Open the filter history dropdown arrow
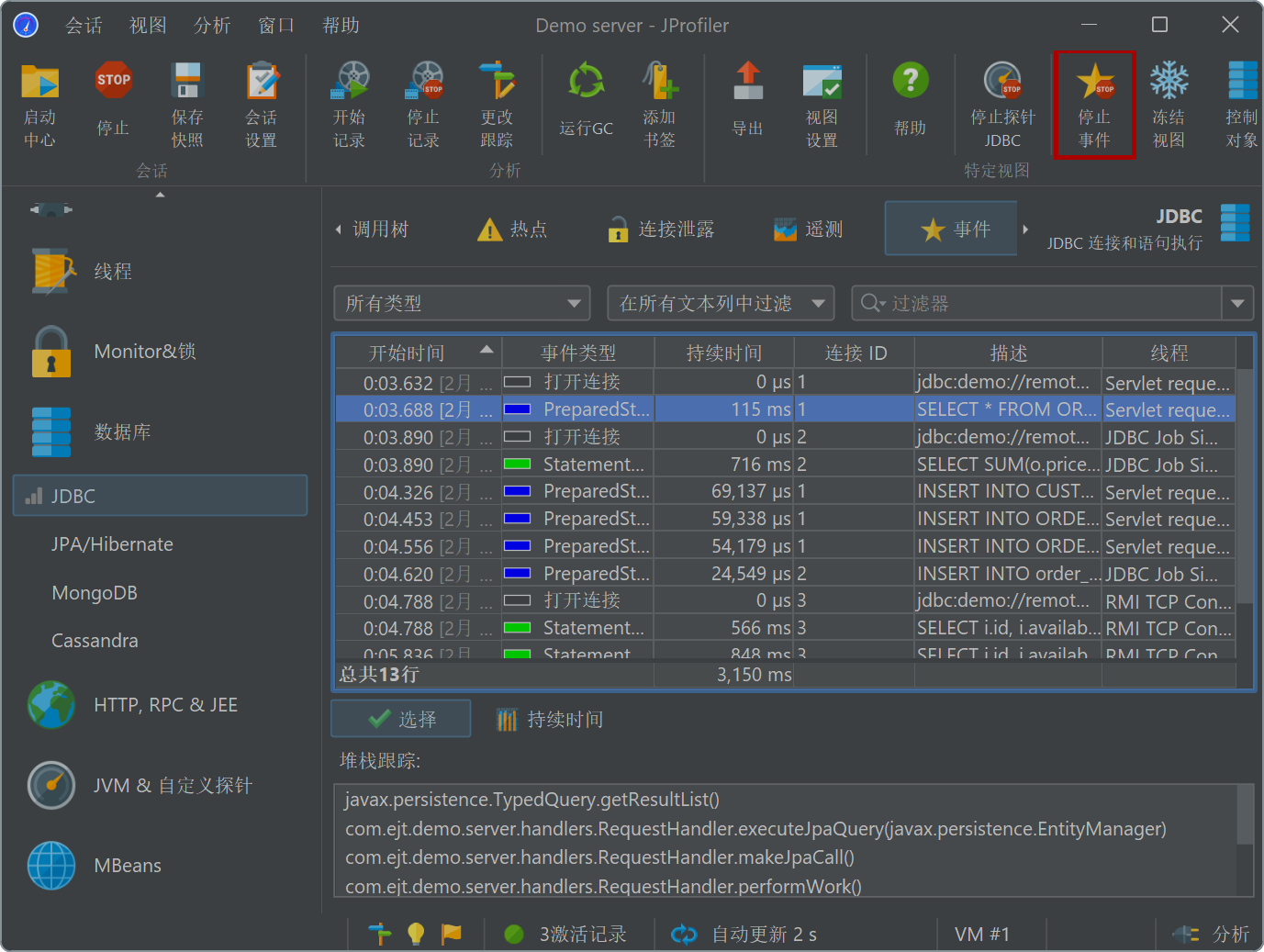 (1237, 303)
